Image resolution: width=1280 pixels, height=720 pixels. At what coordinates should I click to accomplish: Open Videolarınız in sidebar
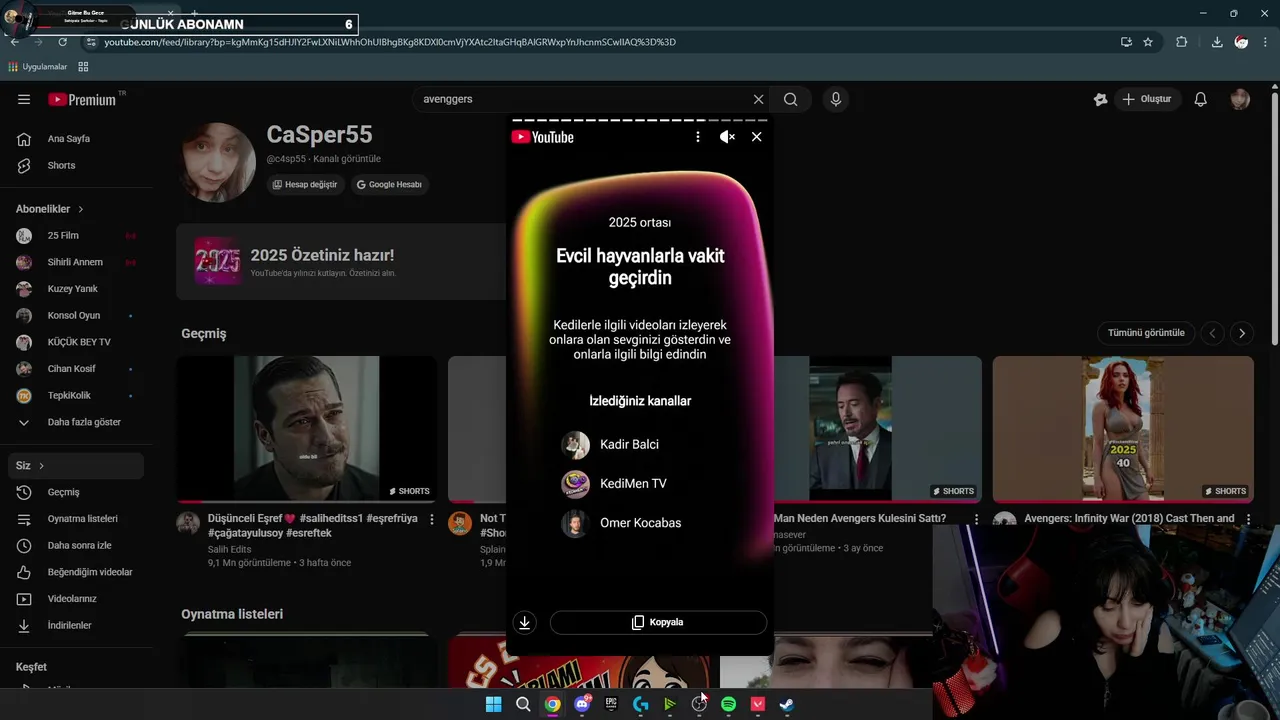click(77, 599)
